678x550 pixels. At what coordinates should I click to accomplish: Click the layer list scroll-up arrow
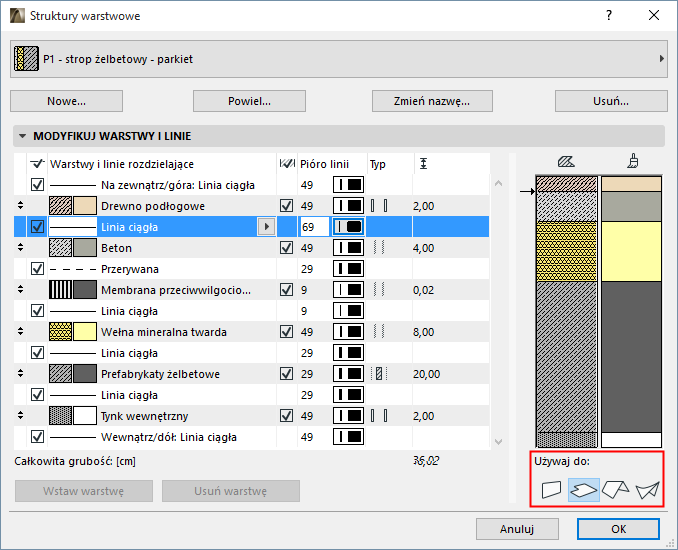pos(498,183)
